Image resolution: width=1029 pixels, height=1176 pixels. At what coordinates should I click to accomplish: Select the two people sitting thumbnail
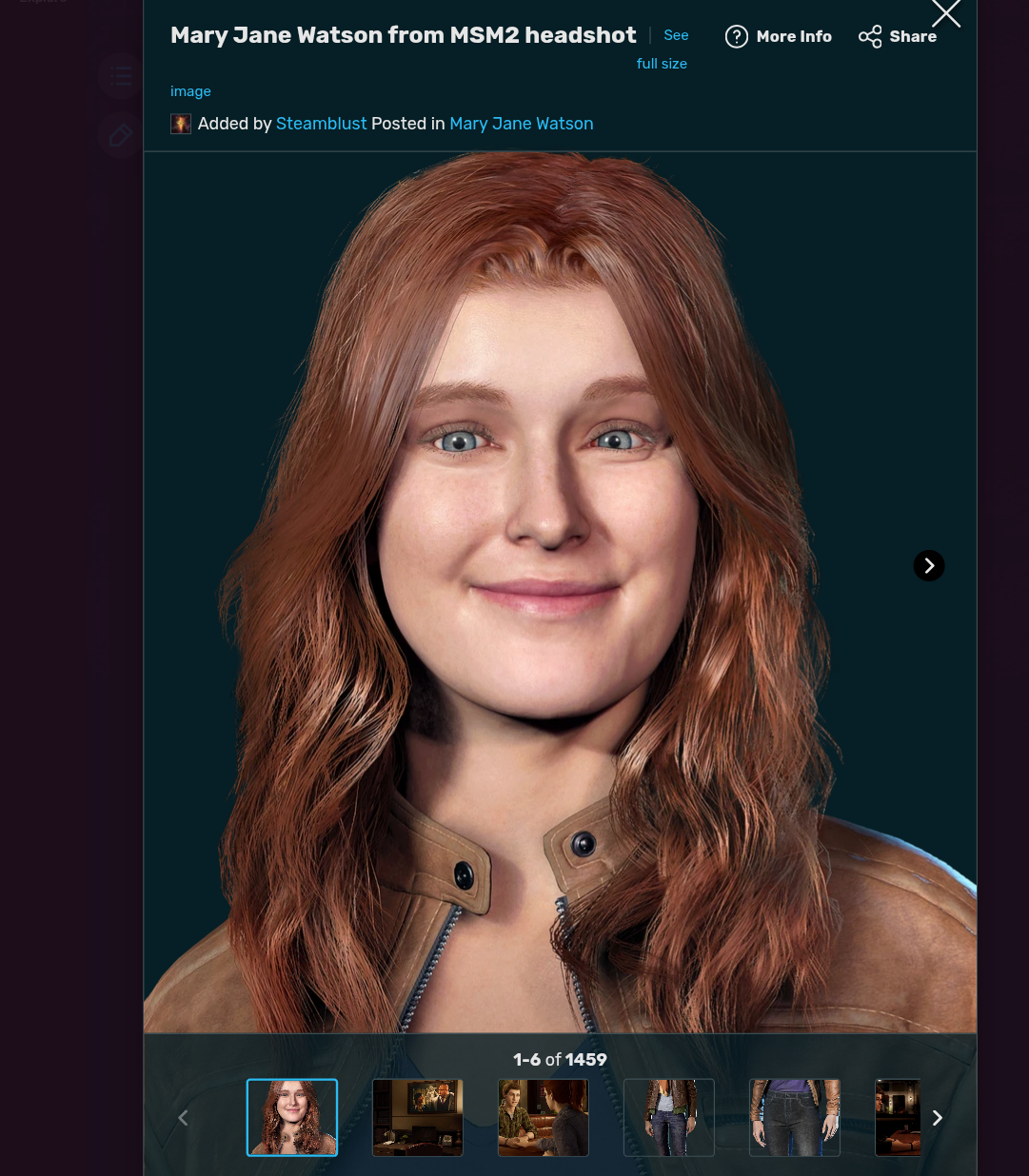(x=544, y=1118)
